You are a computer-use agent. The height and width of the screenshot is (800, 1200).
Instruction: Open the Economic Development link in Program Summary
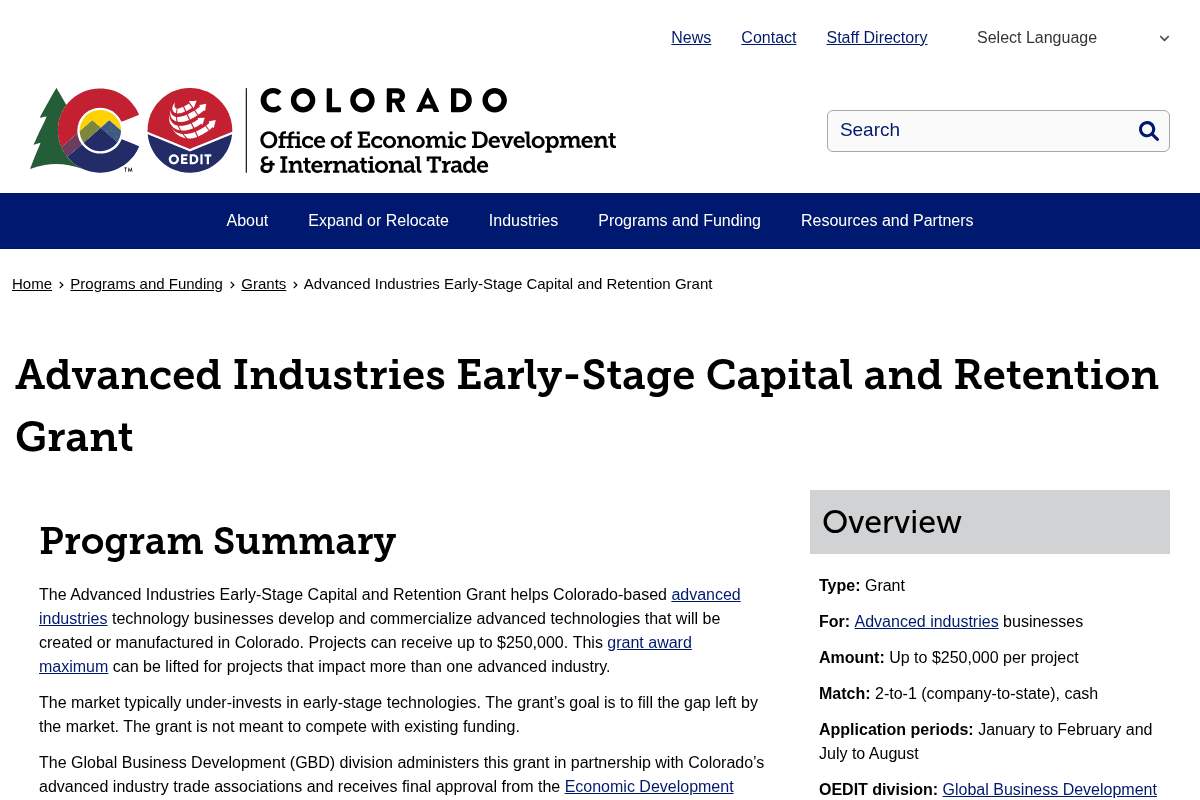(649, 787)
